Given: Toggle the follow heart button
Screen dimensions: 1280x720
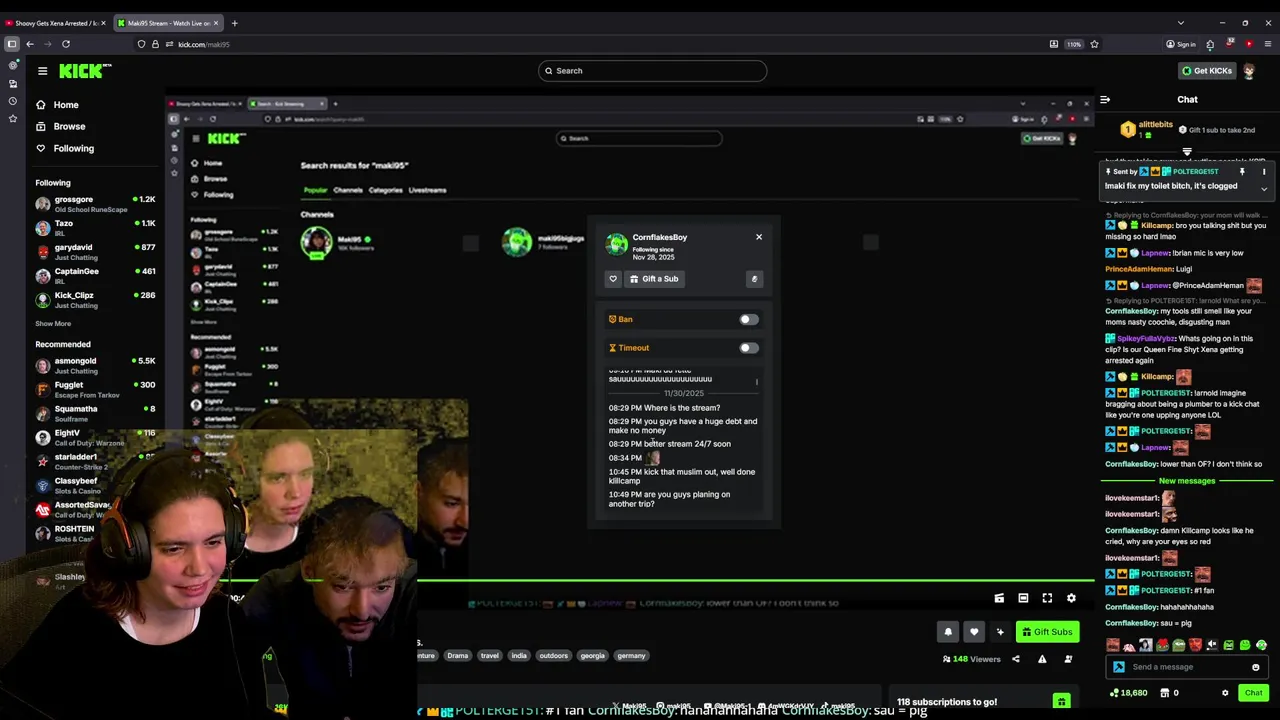Looking at the screenshot, I should (x=974, y=632).
